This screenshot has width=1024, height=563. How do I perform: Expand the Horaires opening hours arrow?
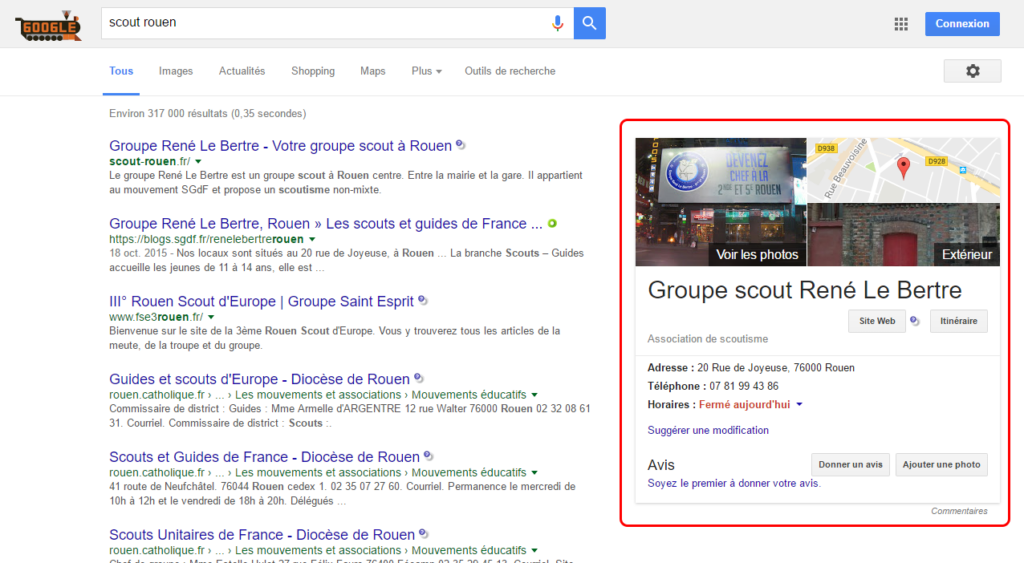coord(800,405)
